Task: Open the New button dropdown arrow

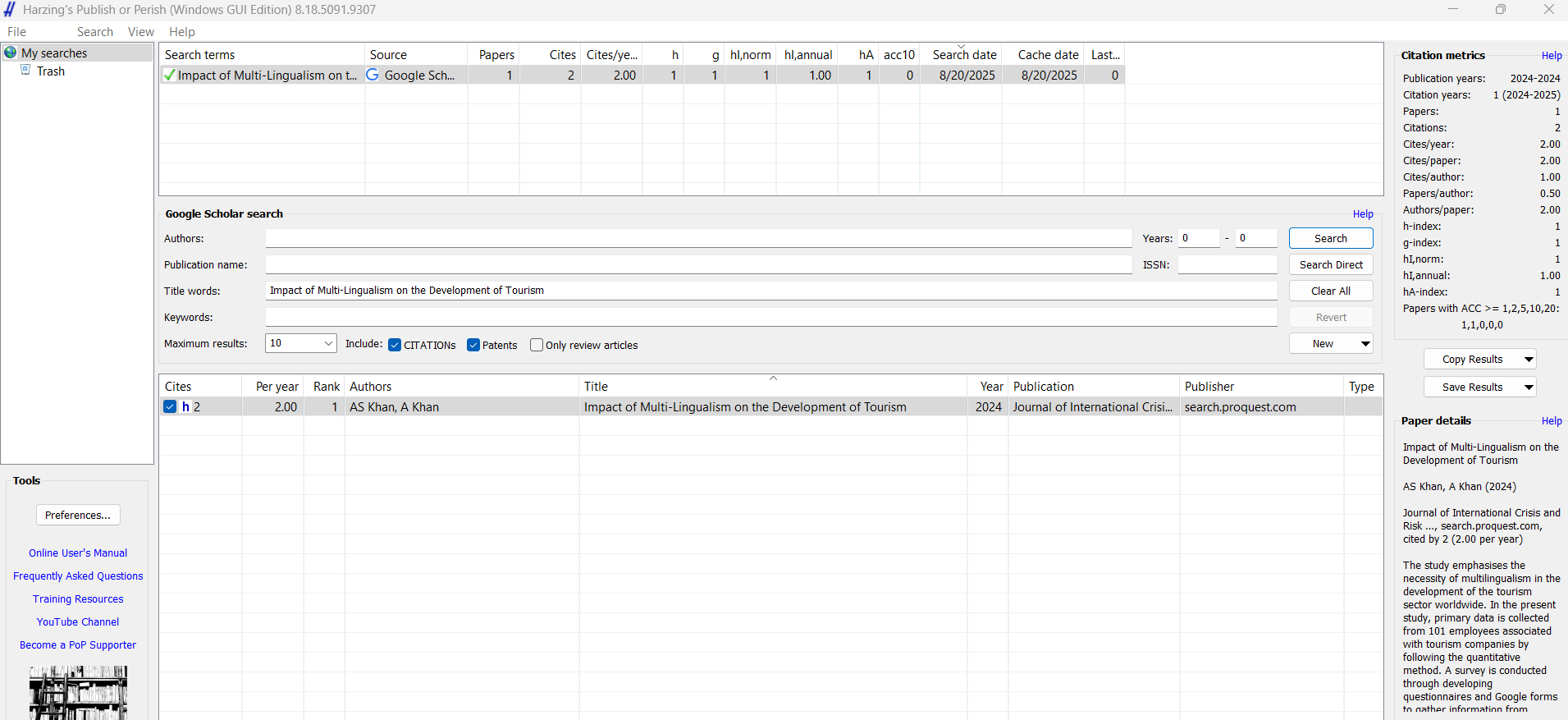Action: point(1365,343)
